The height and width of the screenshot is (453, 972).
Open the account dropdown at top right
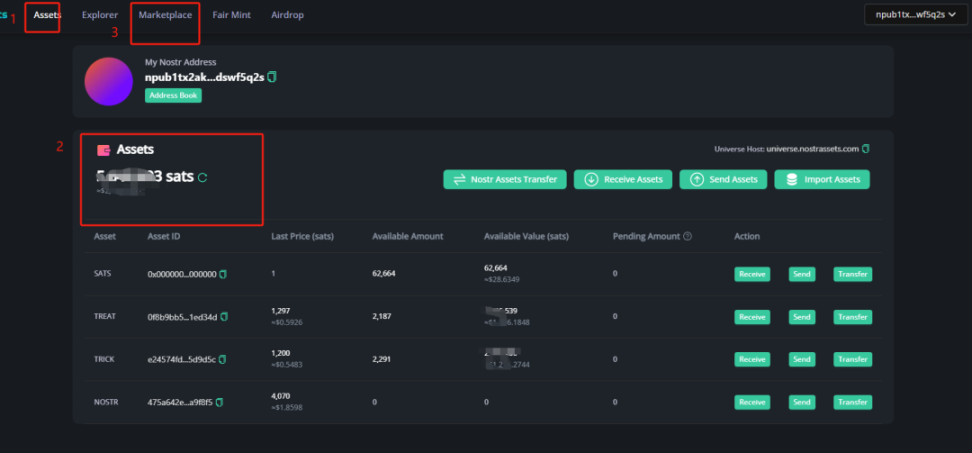click(917, 15)
